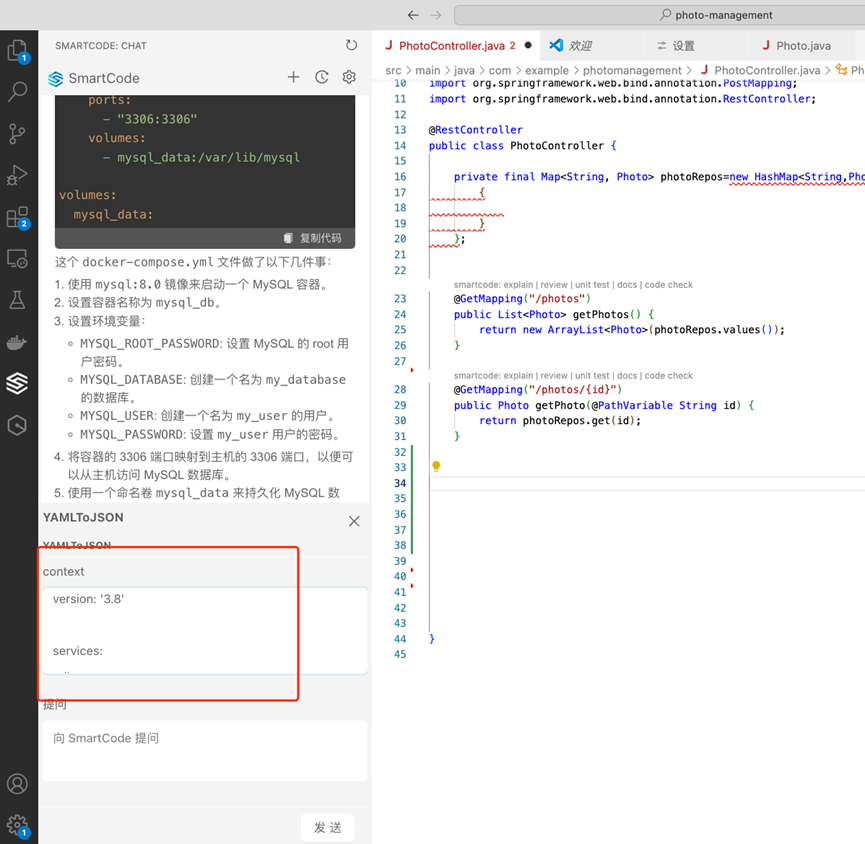Viewport: 865px width, 844px height.
Task: Click 'mysql_data:/var/lib/mysql' in code block
Action: click(209, 158)
